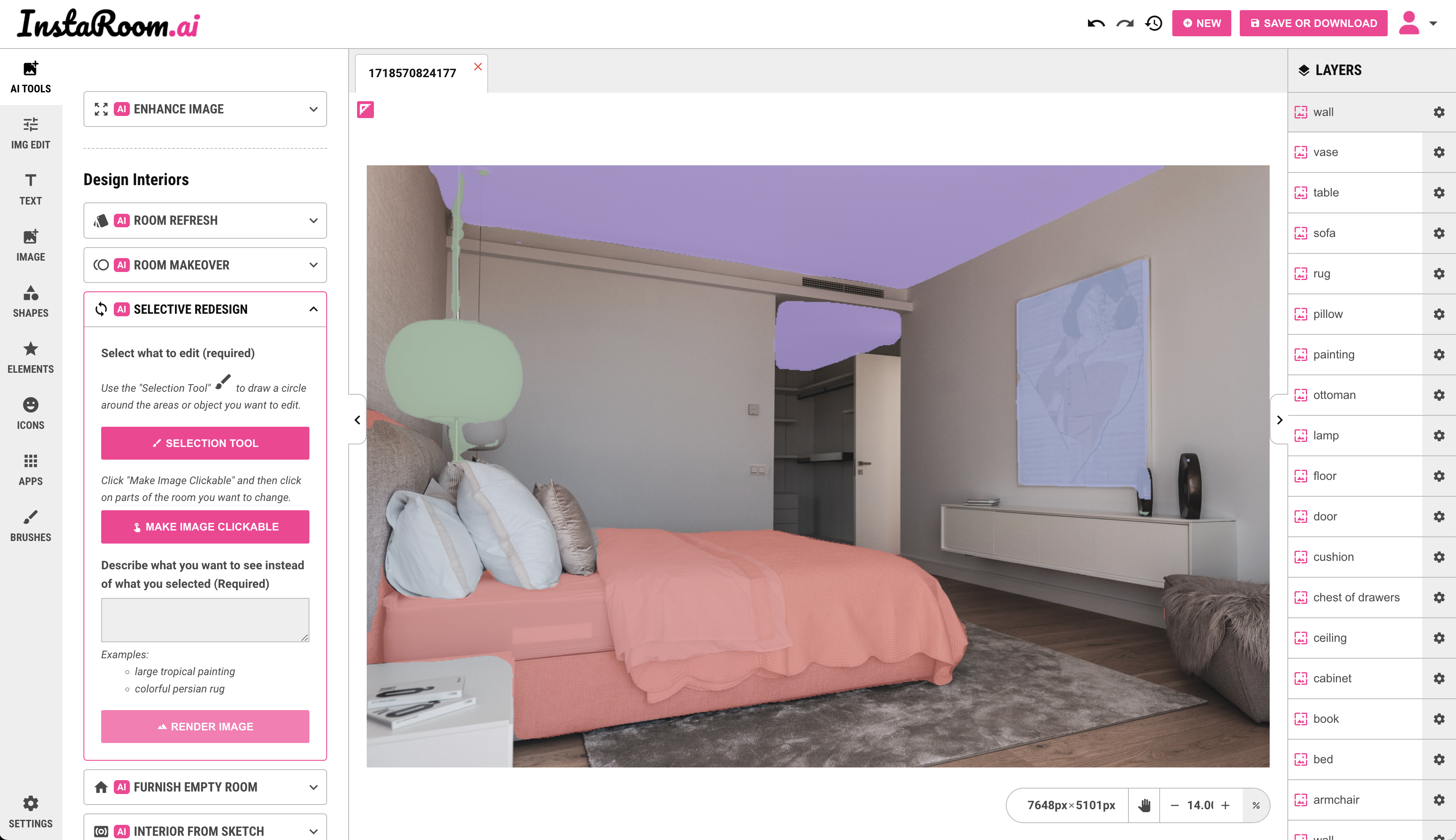Open the Shapes sidebar panel
The image size is (1456, 840).
pyautogui.click(x=30, y=301)
